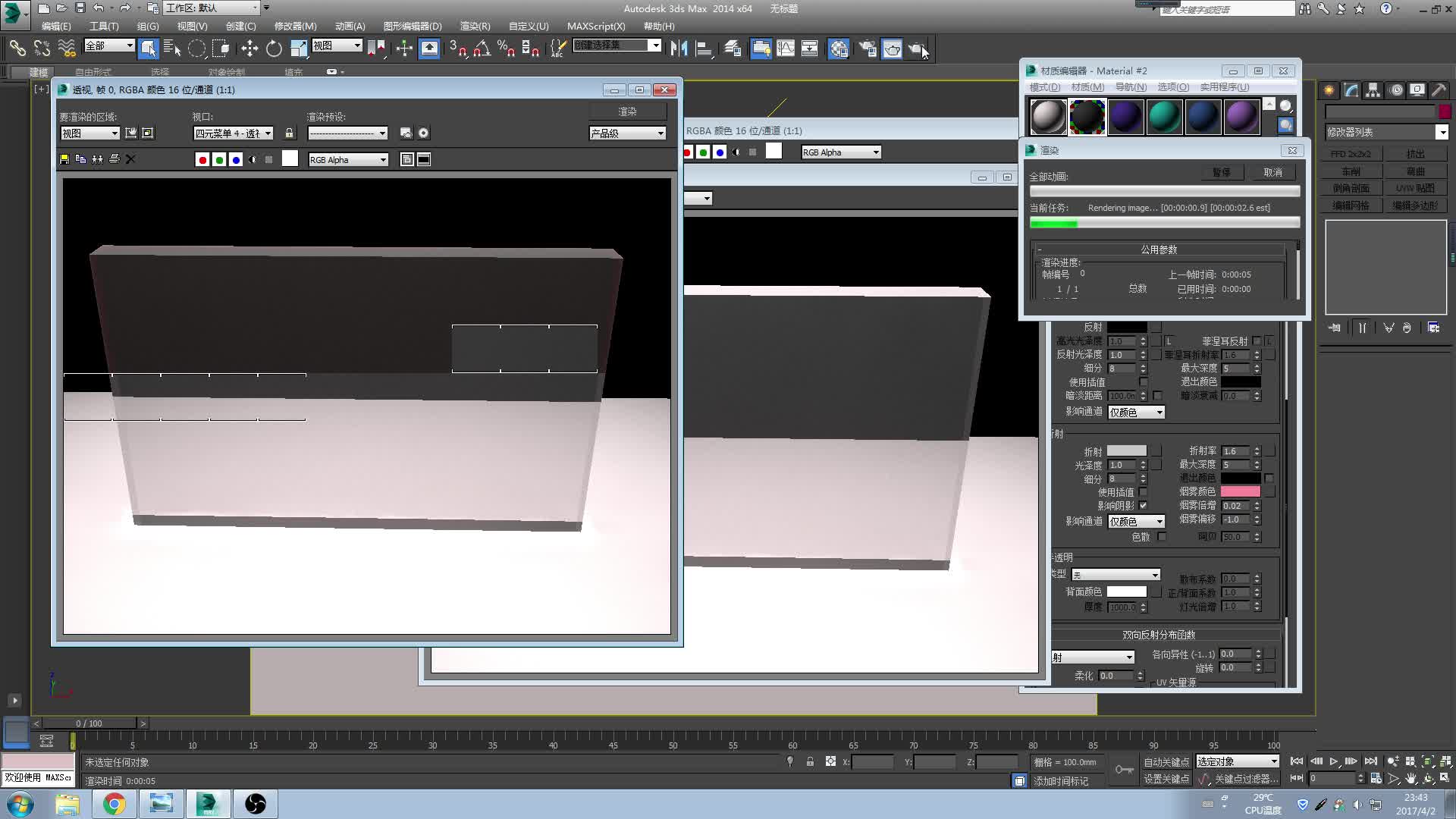Viewport: 1456px width, 819px height.
Task: Open the 渲染(R) menu
Action: tap(475, 26)
